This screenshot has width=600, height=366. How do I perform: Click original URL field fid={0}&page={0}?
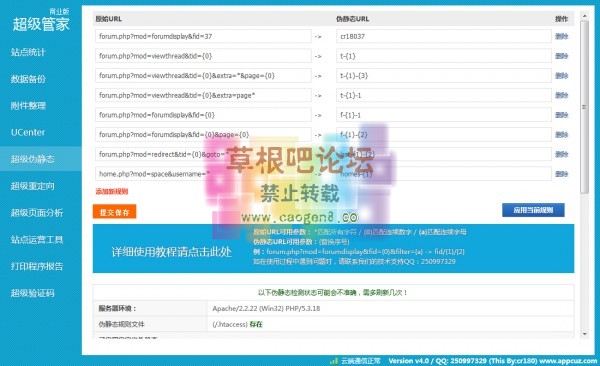pyautogui.click(x=203, y=135)
